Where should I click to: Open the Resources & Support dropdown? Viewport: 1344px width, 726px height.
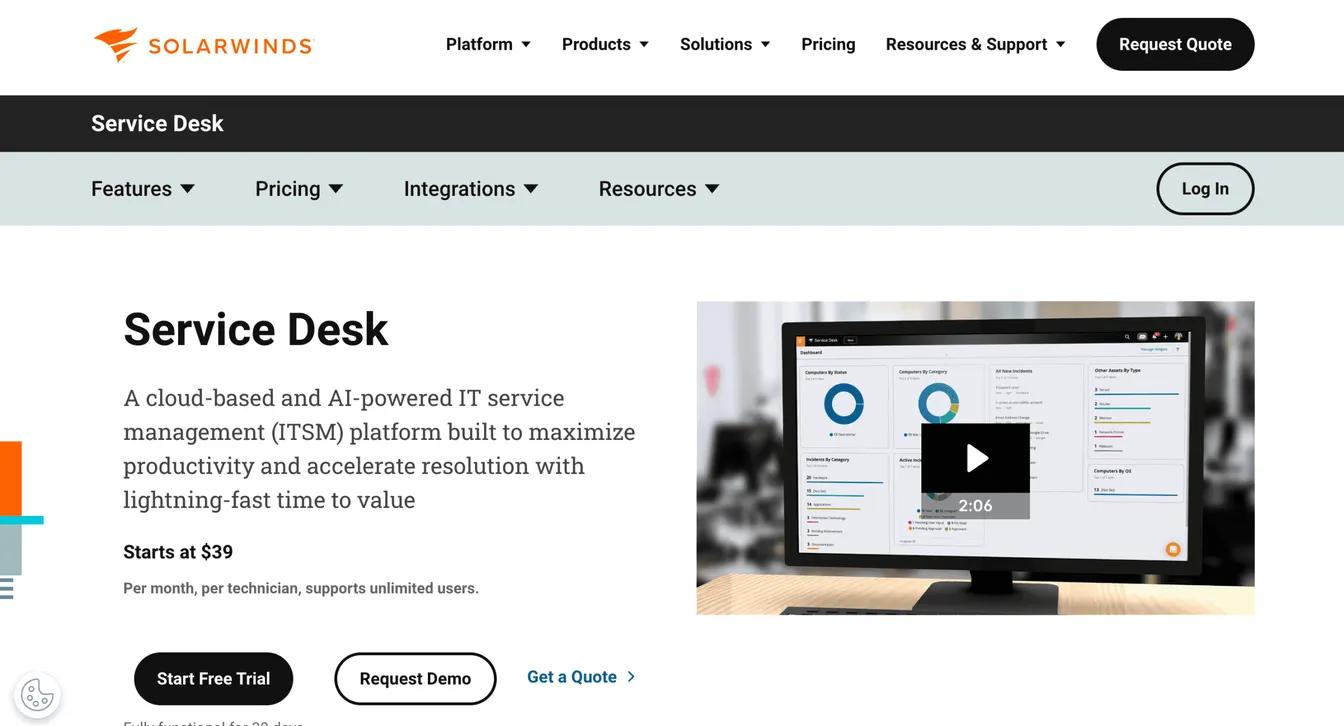click(976, 44)
